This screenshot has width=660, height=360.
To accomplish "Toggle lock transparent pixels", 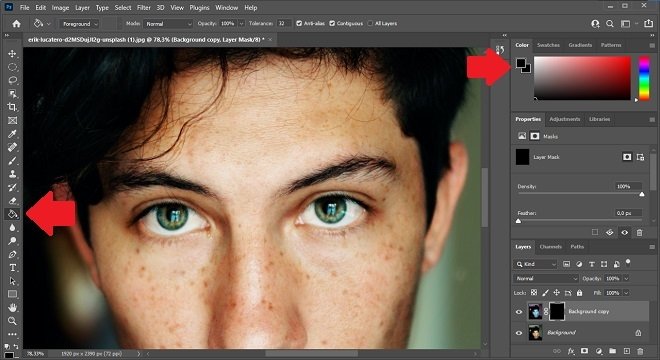I will click(x=534, y=293).
